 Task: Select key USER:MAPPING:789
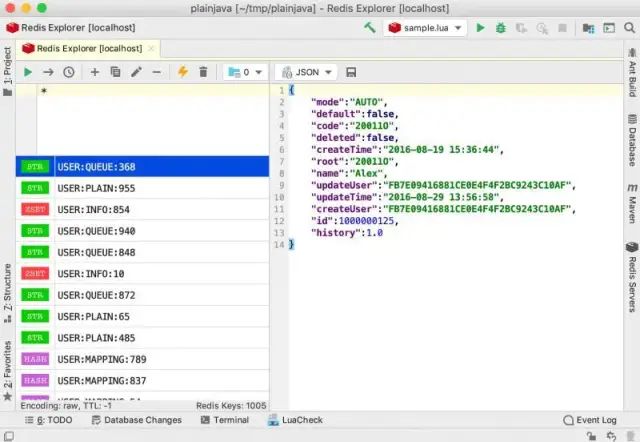pyautogui.click(x=142, y=359)
